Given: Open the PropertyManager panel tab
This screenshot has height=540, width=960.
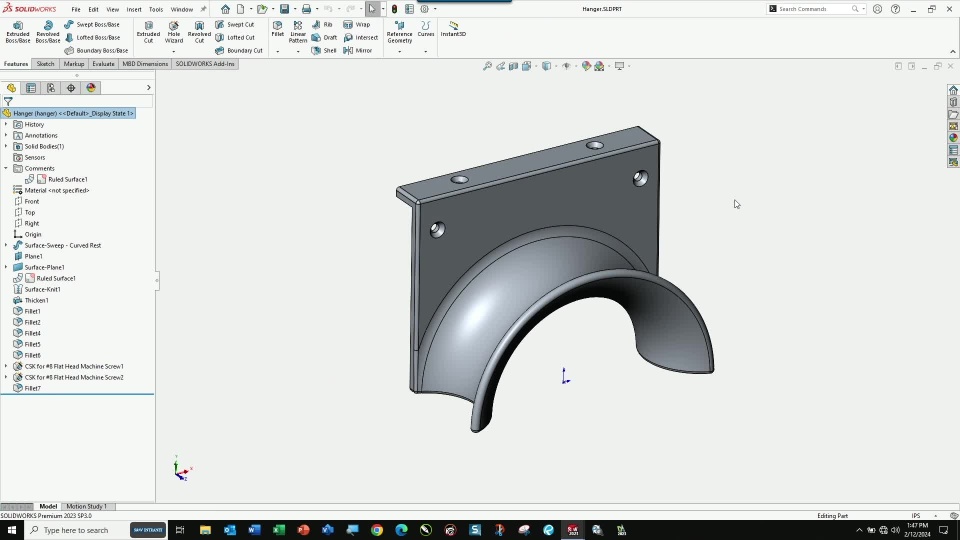Looking at the screenshot, I should 31,88.
